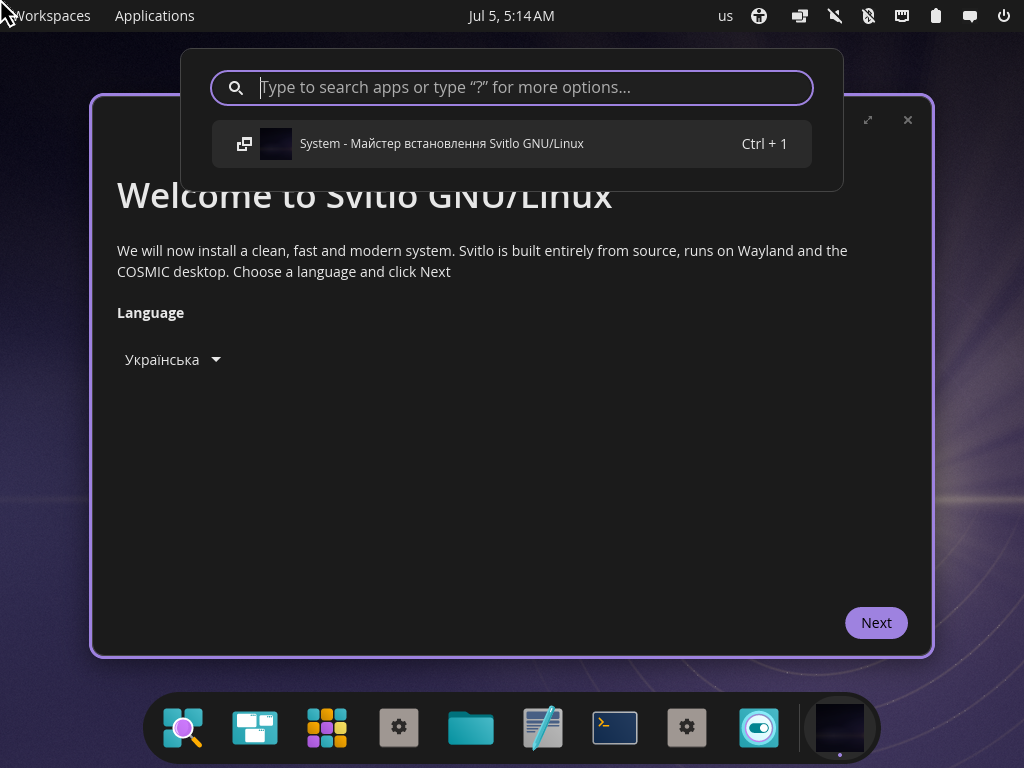Open the disabled Bluetooth applet
The image size is (1024, 768).
pos(868,16)
